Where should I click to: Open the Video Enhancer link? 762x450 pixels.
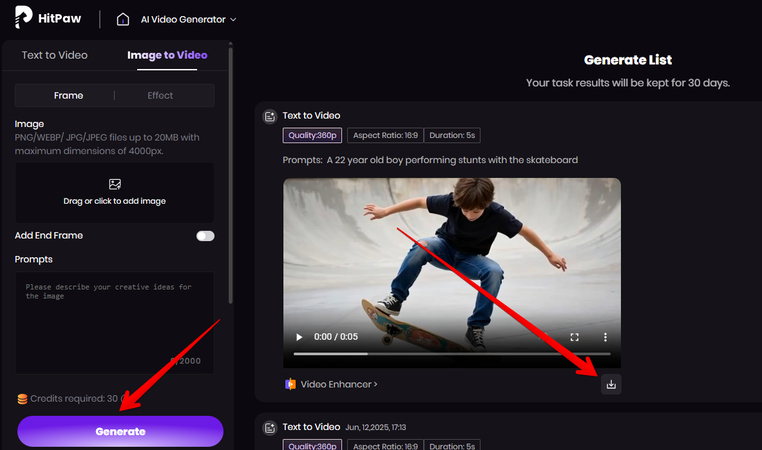point(339,384)
